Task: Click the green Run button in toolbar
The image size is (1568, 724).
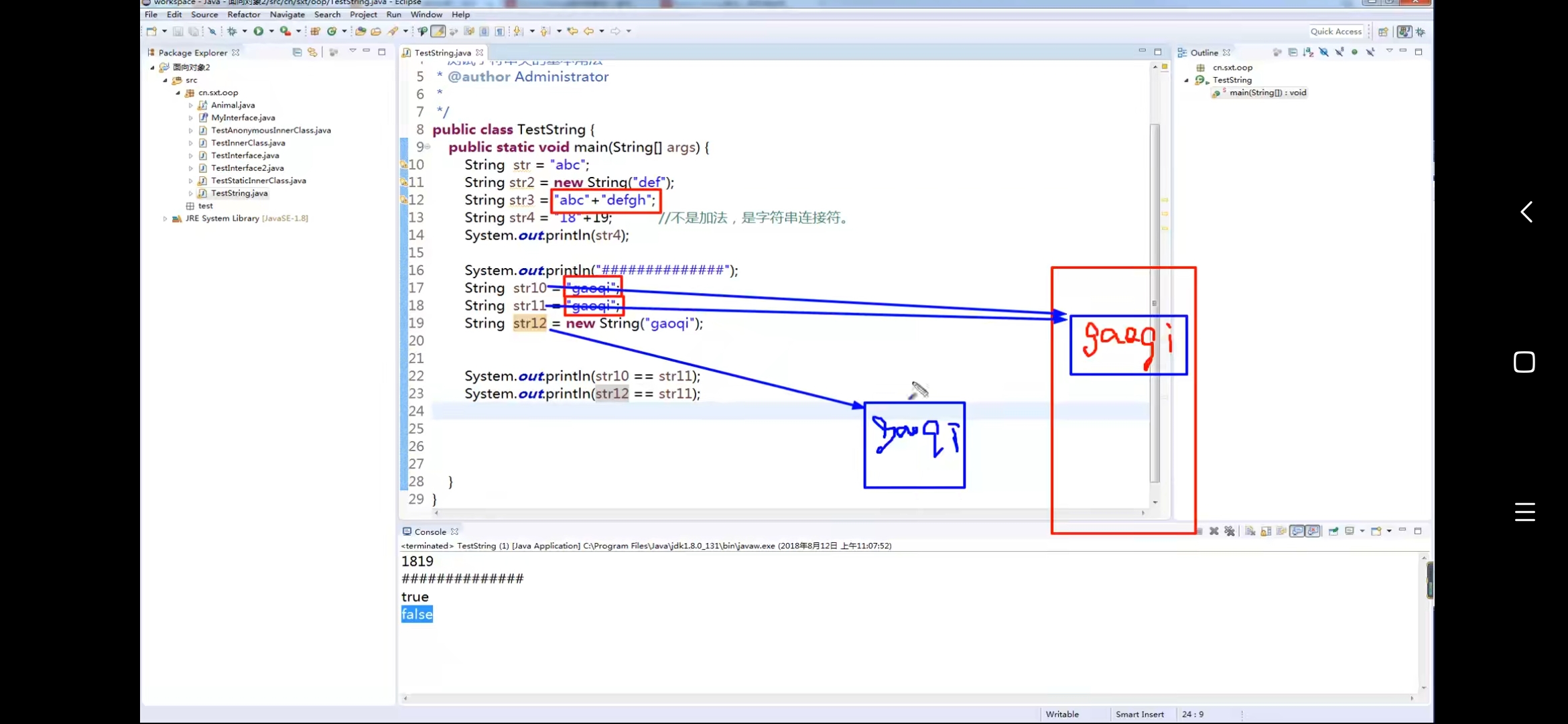Action: [x=258, y=31]
